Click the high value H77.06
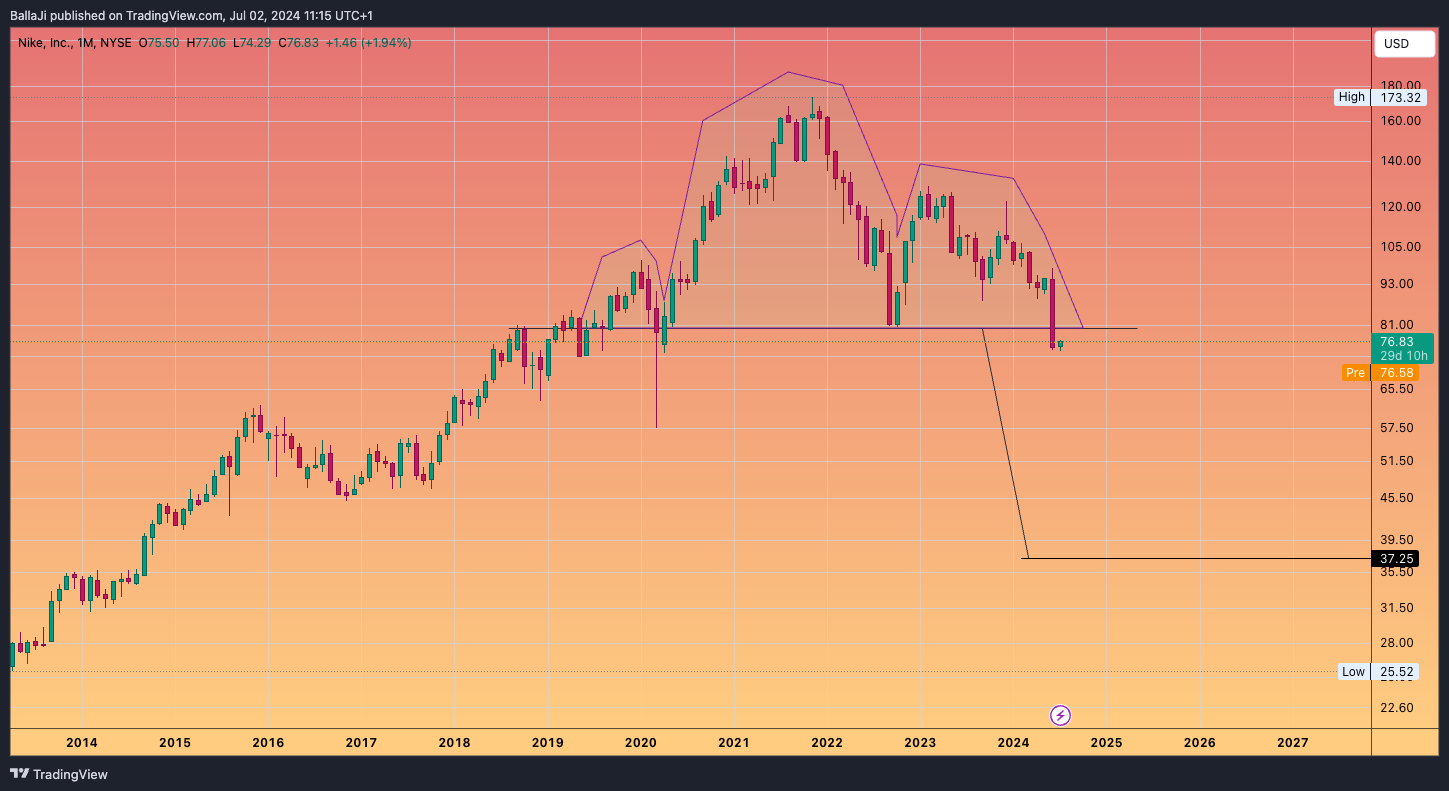The width and height of the screenshot is (1449, 791). pos(207,43)
